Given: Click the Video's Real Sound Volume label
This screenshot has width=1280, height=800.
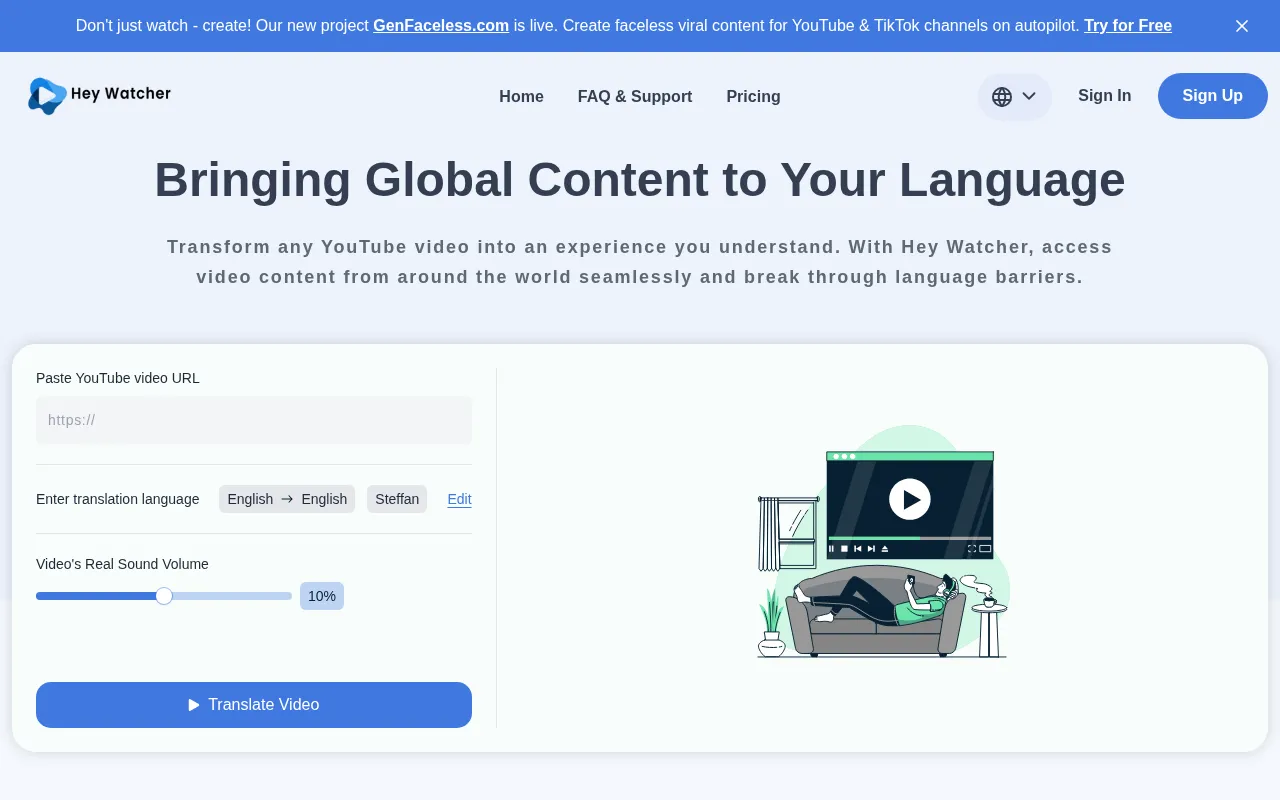Looking at the screenshot, I should 122,564.
